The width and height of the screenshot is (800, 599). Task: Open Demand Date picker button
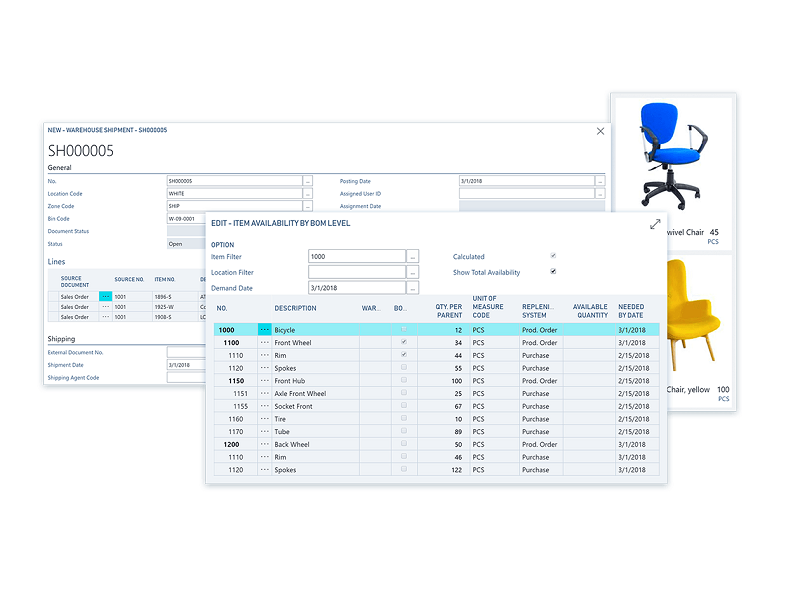pyautogui.click(x=413, y=288)
